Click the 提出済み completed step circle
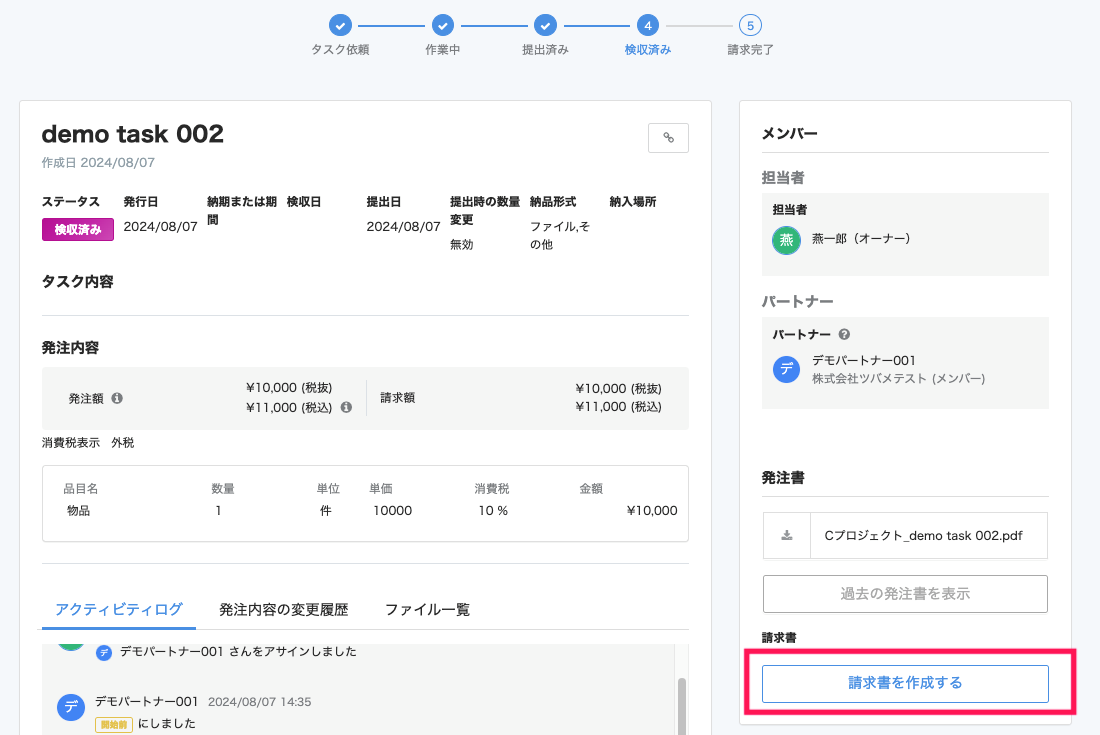This screenshot has width=1100, height=735. click(x=545, y=25)
